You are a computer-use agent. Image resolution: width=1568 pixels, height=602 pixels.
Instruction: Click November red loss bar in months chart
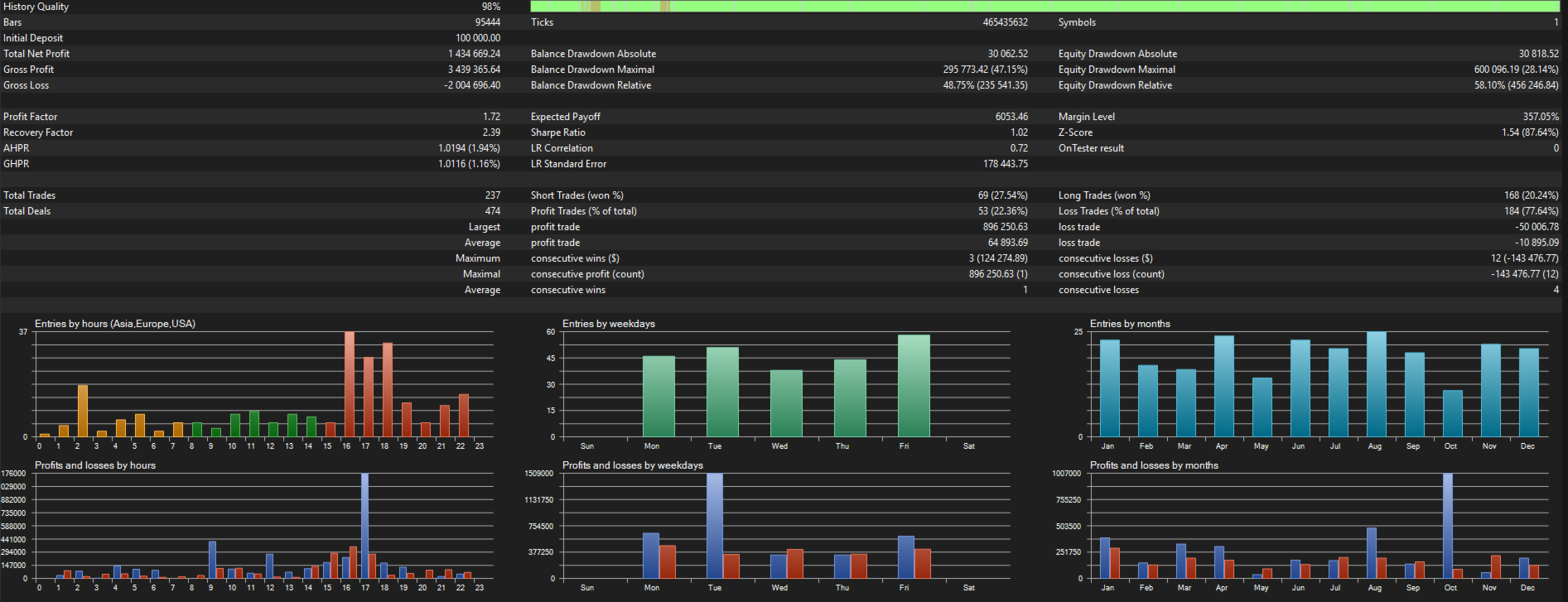click(1495, 566)
